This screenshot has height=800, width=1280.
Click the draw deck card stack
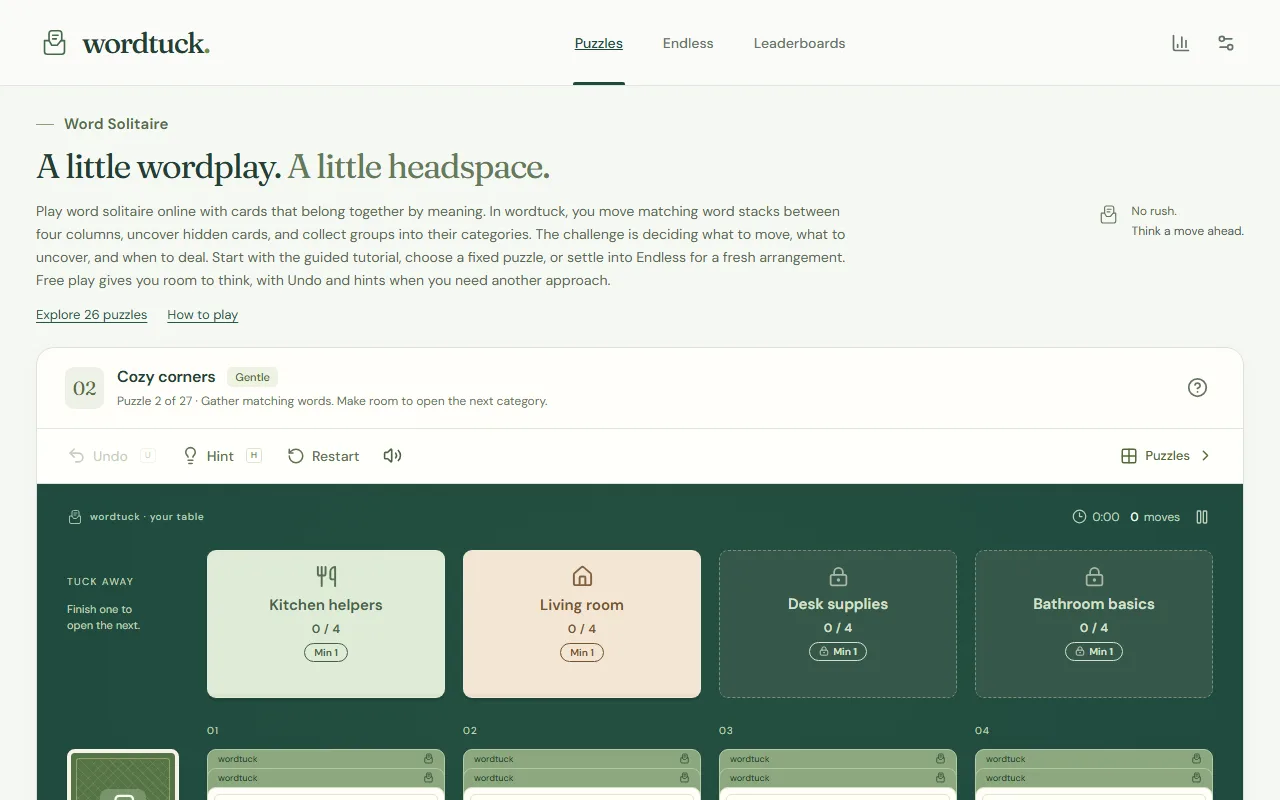[123, 775]
